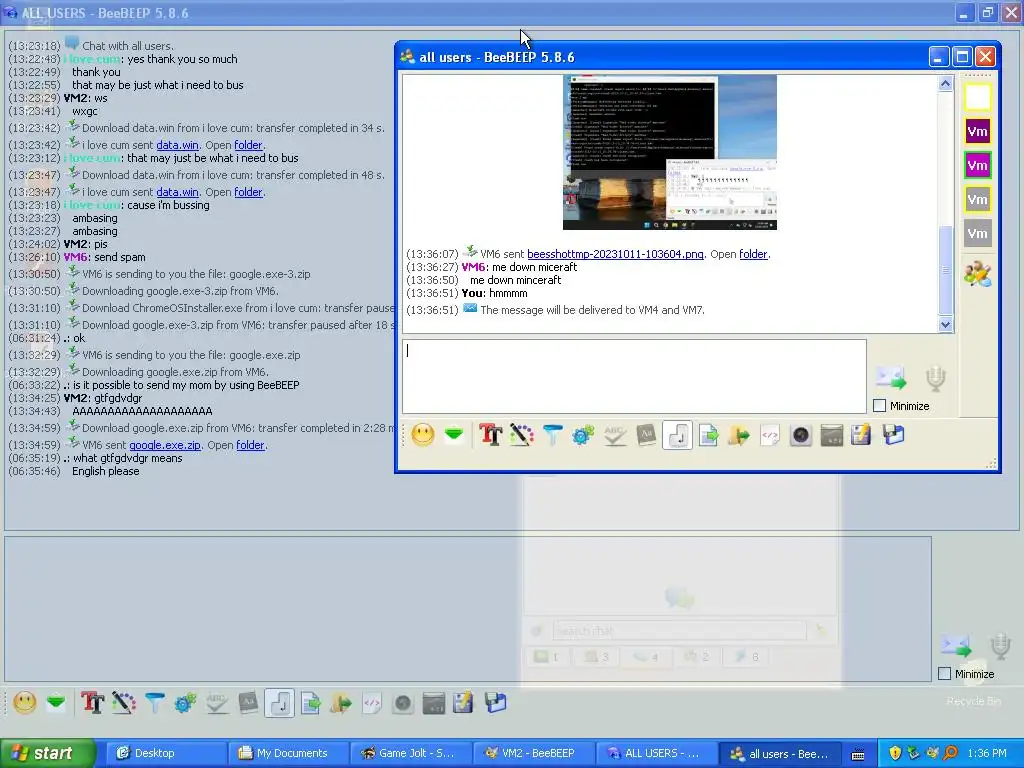
Task: Click orange magnifier tray icon
Action: click(950, 753)
